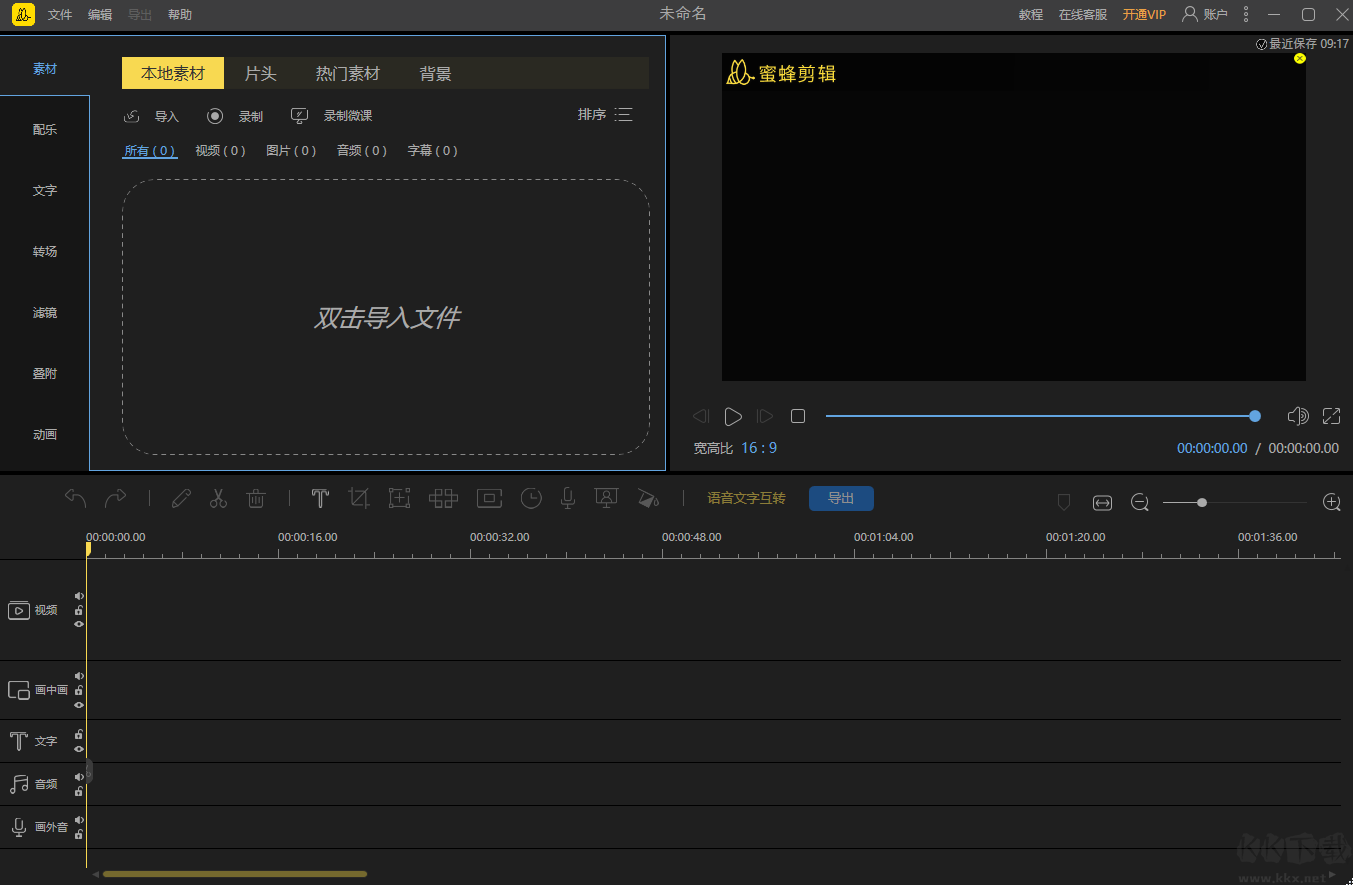Click the marker shield icon
Screen dimensions: 1353x885
coord(1064,502)
